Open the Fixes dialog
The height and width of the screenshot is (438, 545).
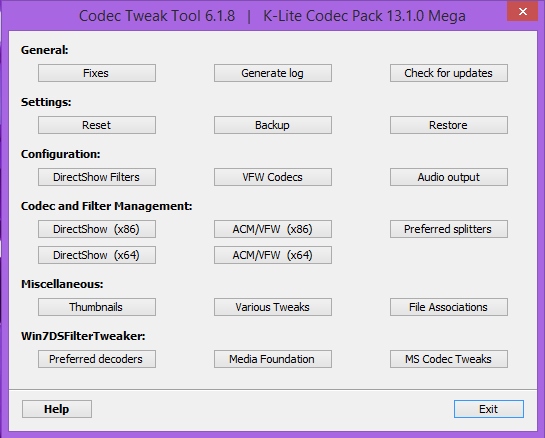[97, 73]
